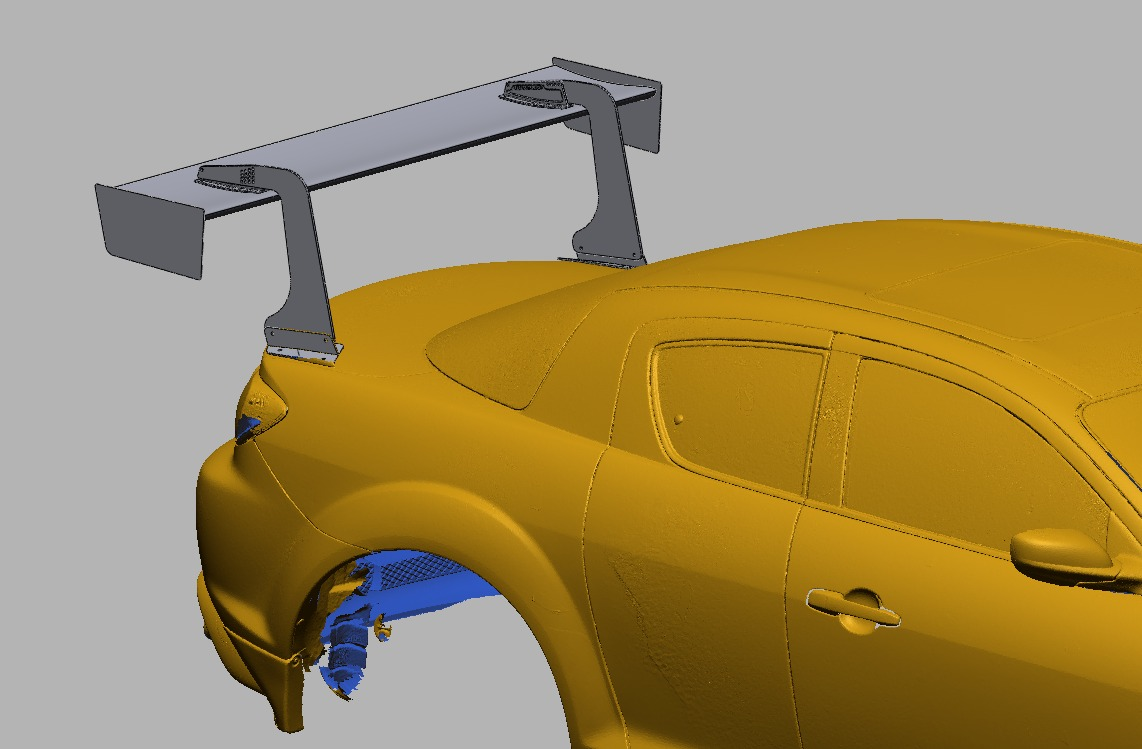Click the near upright's base mounting bracket
The height and width of the screenshot is (749, 1142).
pos(304,353)
